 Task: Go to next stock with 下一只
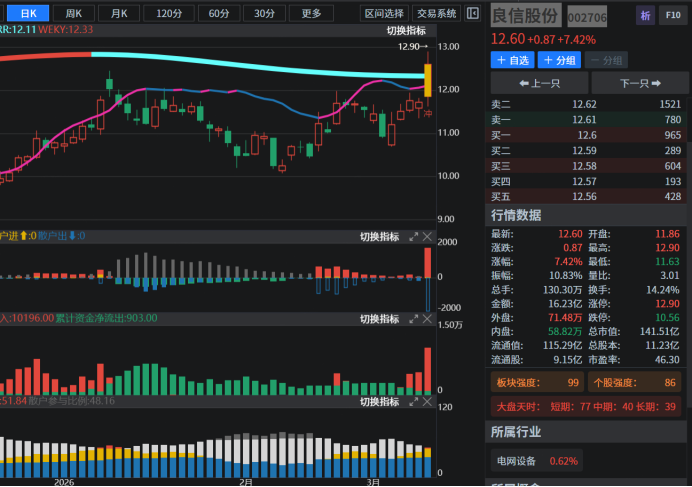click(638, 83)
